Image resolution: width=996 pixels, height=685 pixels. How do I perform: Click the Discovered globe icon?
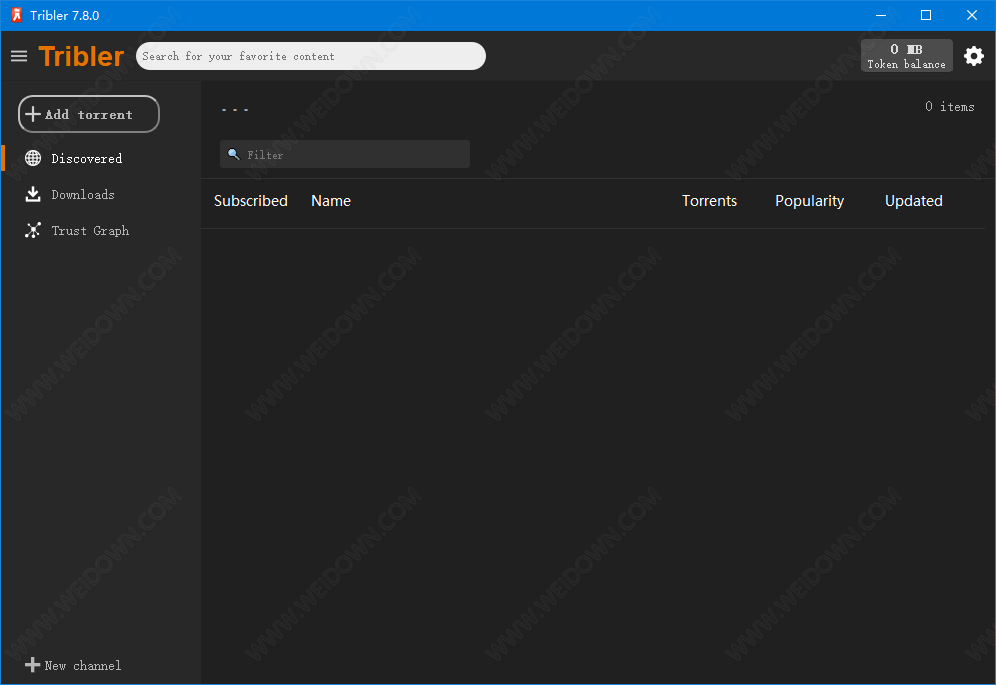[x=33, y=158]
